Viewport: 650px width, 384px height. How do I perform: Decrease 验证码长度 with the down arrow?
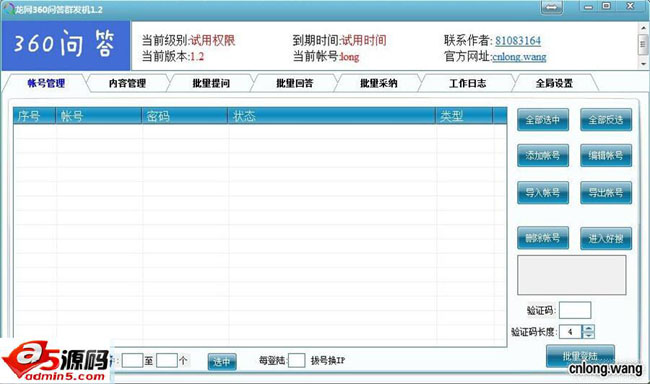pyautogui.click(x=588, y=335)
